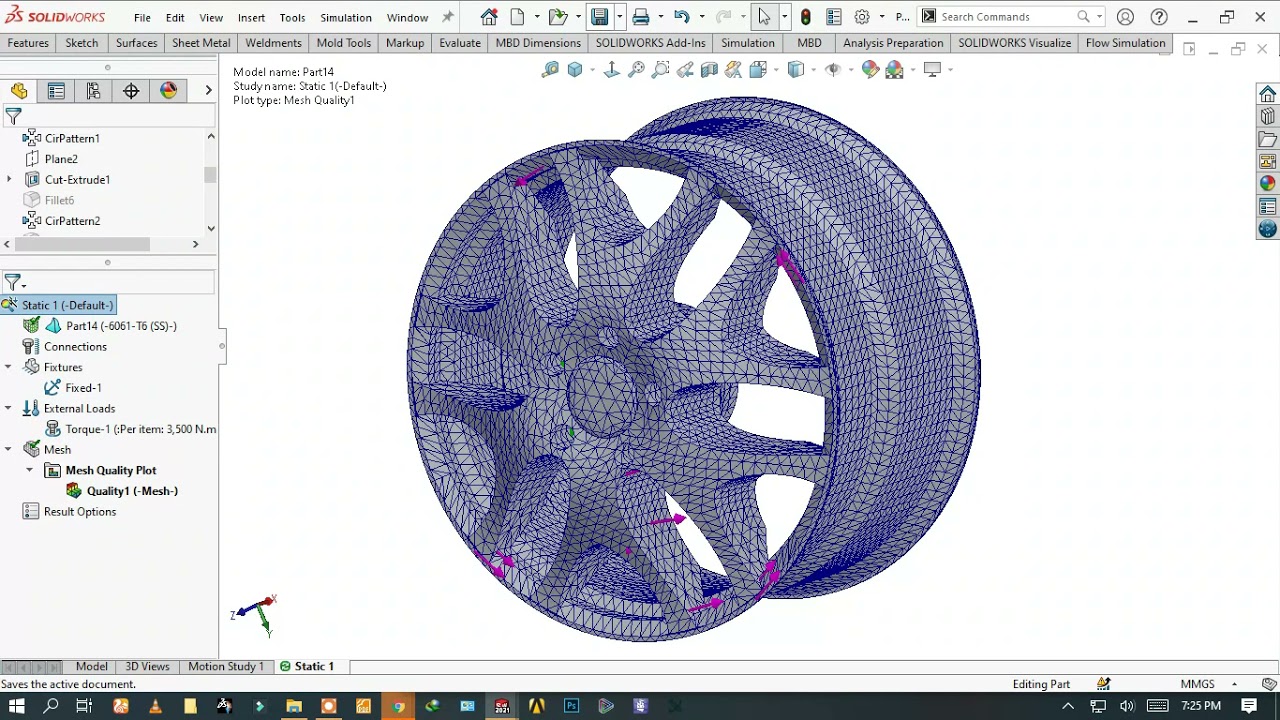Switch to the Sheet Metal ribbon tab

(x=201, y=43)
